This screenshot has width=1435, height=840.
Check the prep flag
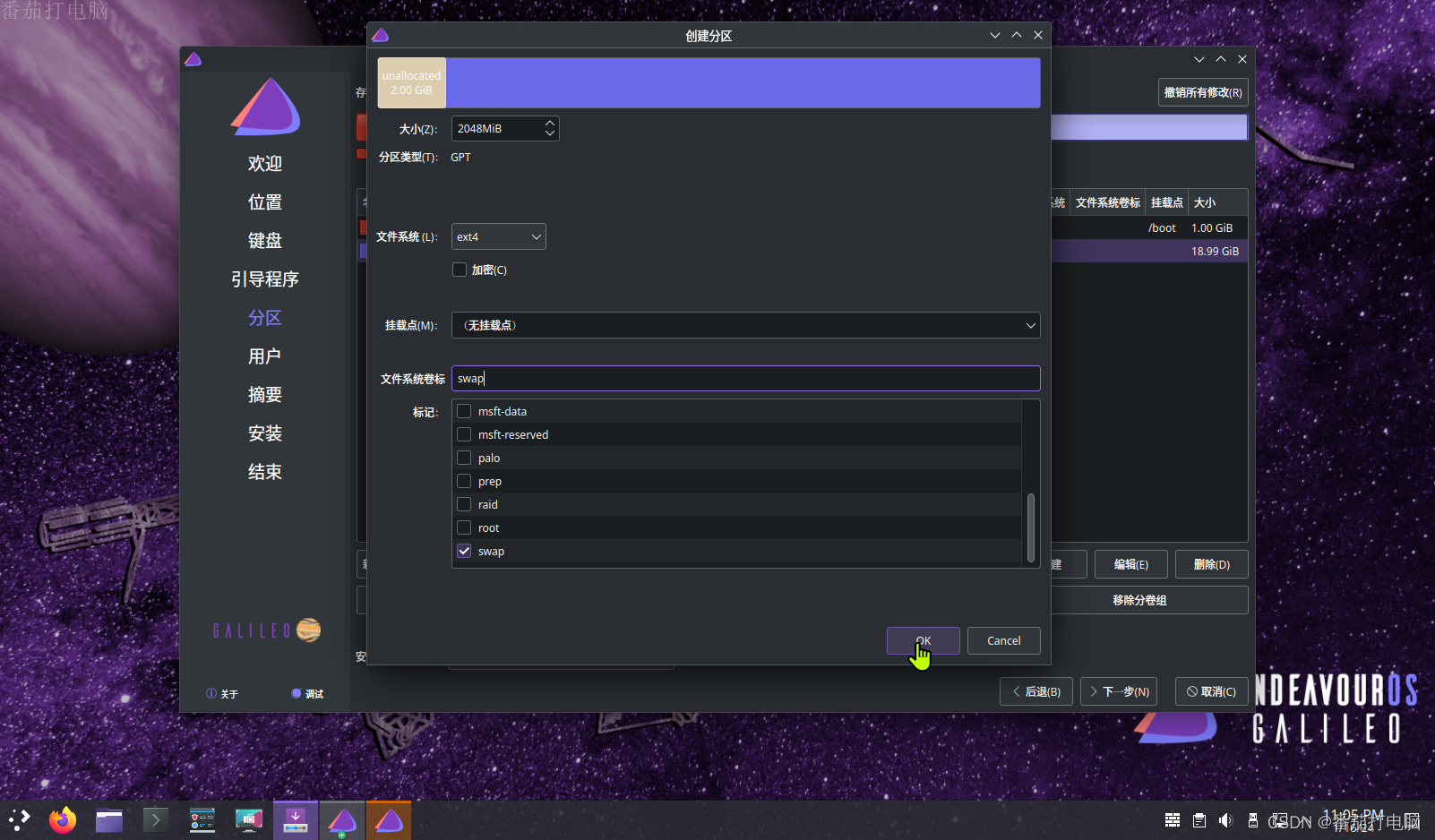464,481
